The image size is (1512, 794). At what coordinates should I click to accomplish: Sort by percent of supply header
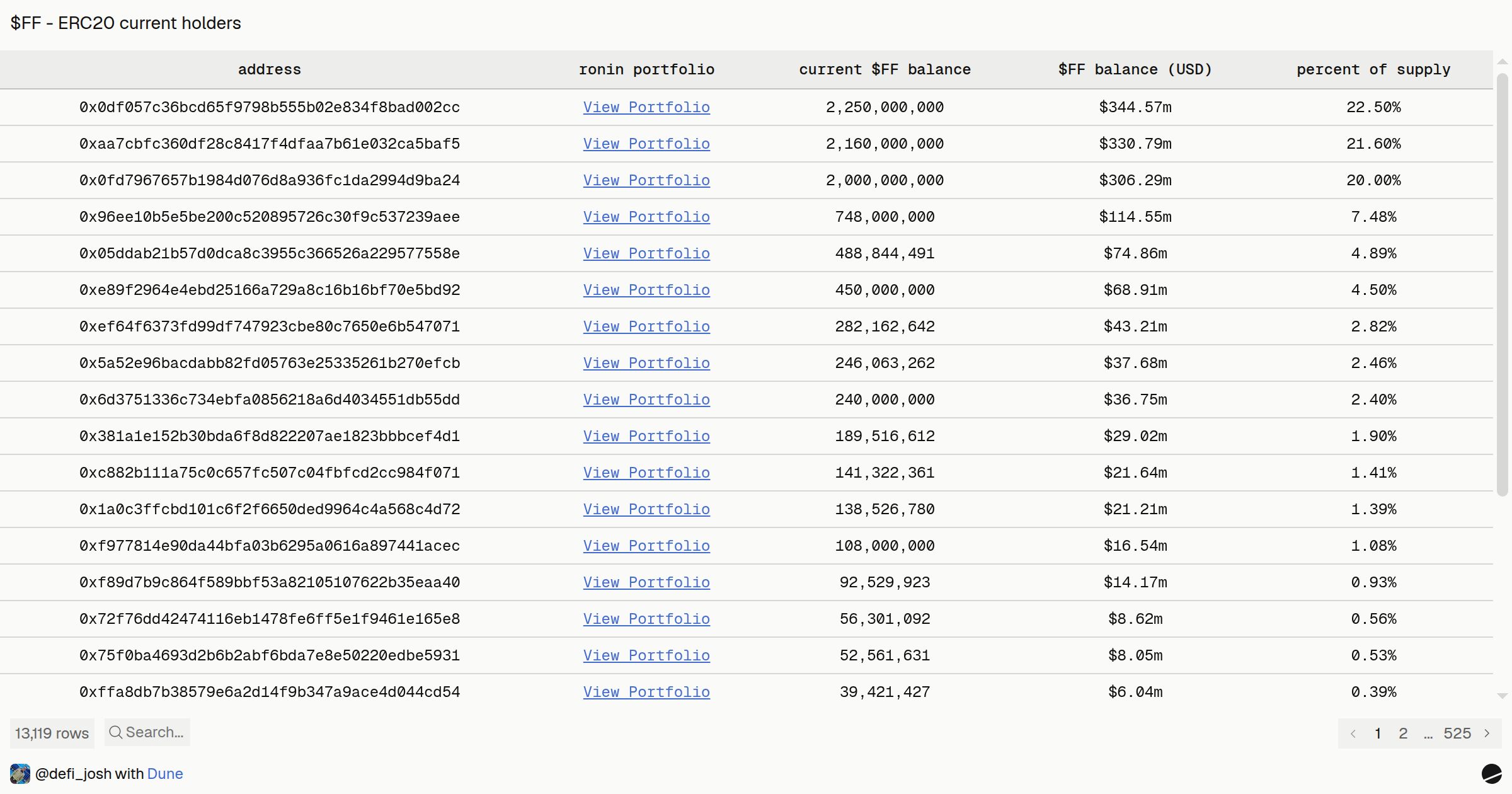1373,69
